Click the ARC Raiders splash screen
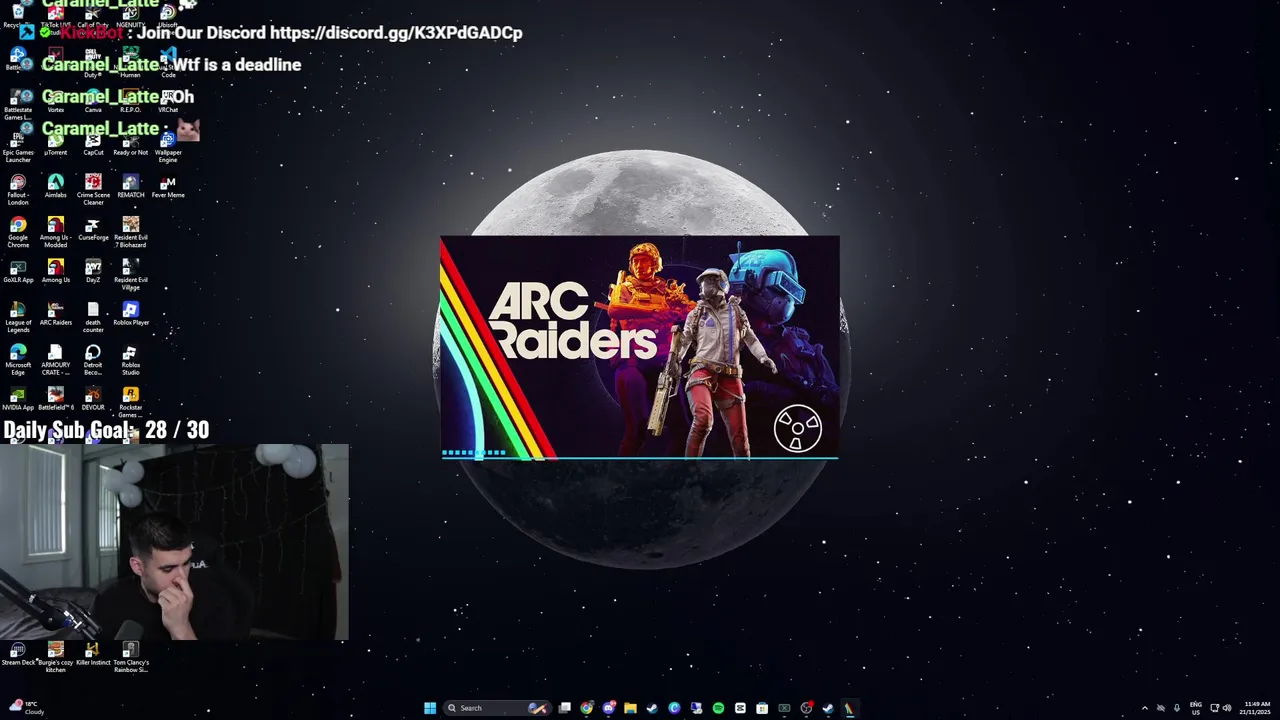The width and height of the screenshot is (1280, 720). (x=640, y=348)
